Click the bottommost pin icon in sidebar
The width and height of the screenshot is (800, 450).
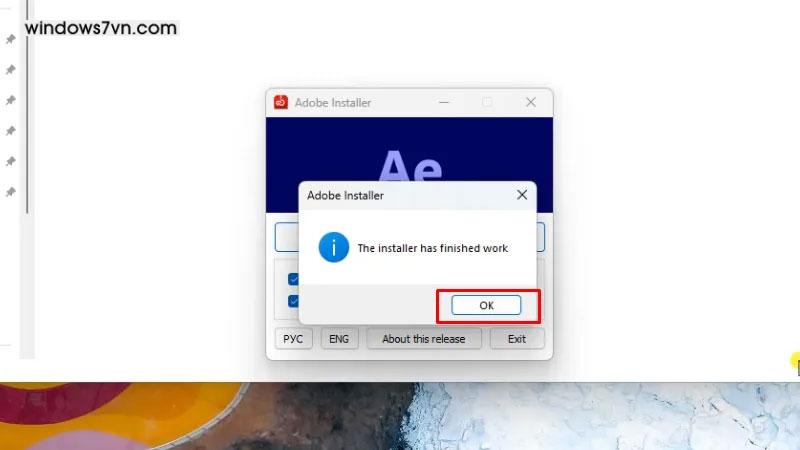pos(10,191)
